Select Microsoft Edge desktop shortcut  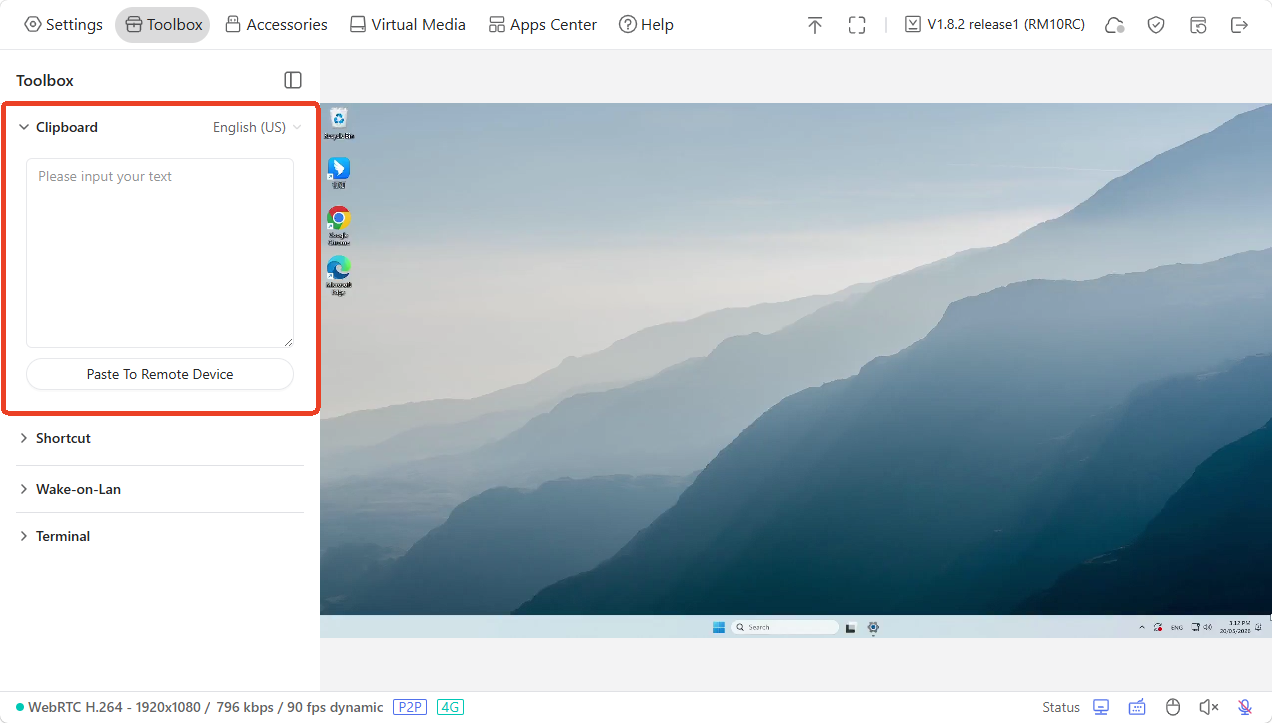pos(339,275)
